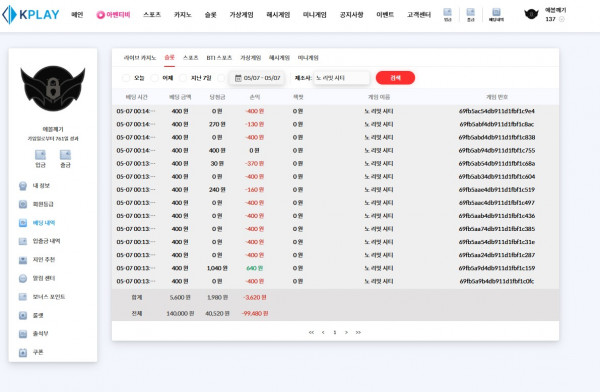Click the KPLAY logo

pyautogui.click(x=31, y=15)
